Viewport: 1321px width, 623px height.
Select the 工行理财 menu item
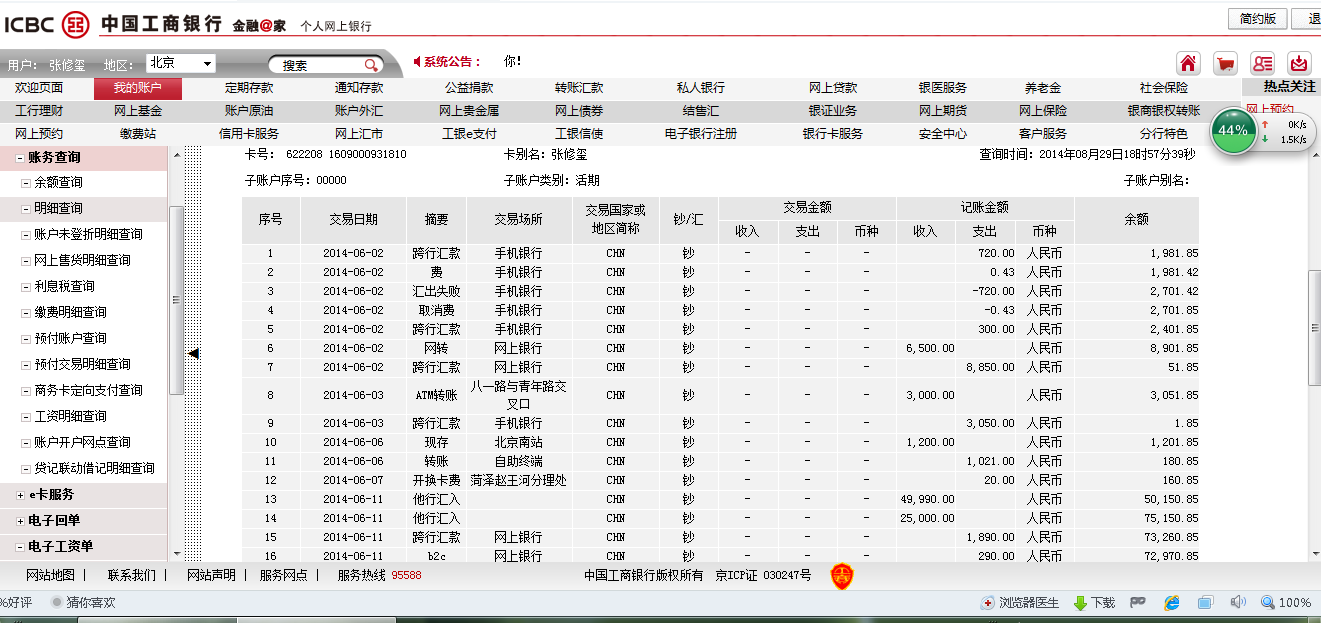(x=39, y=111)
